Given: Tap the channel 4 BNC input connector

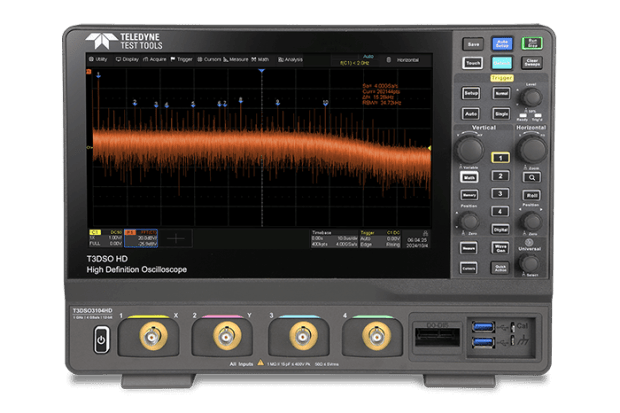Looking at the screenshot, I should tap(376, 336).
